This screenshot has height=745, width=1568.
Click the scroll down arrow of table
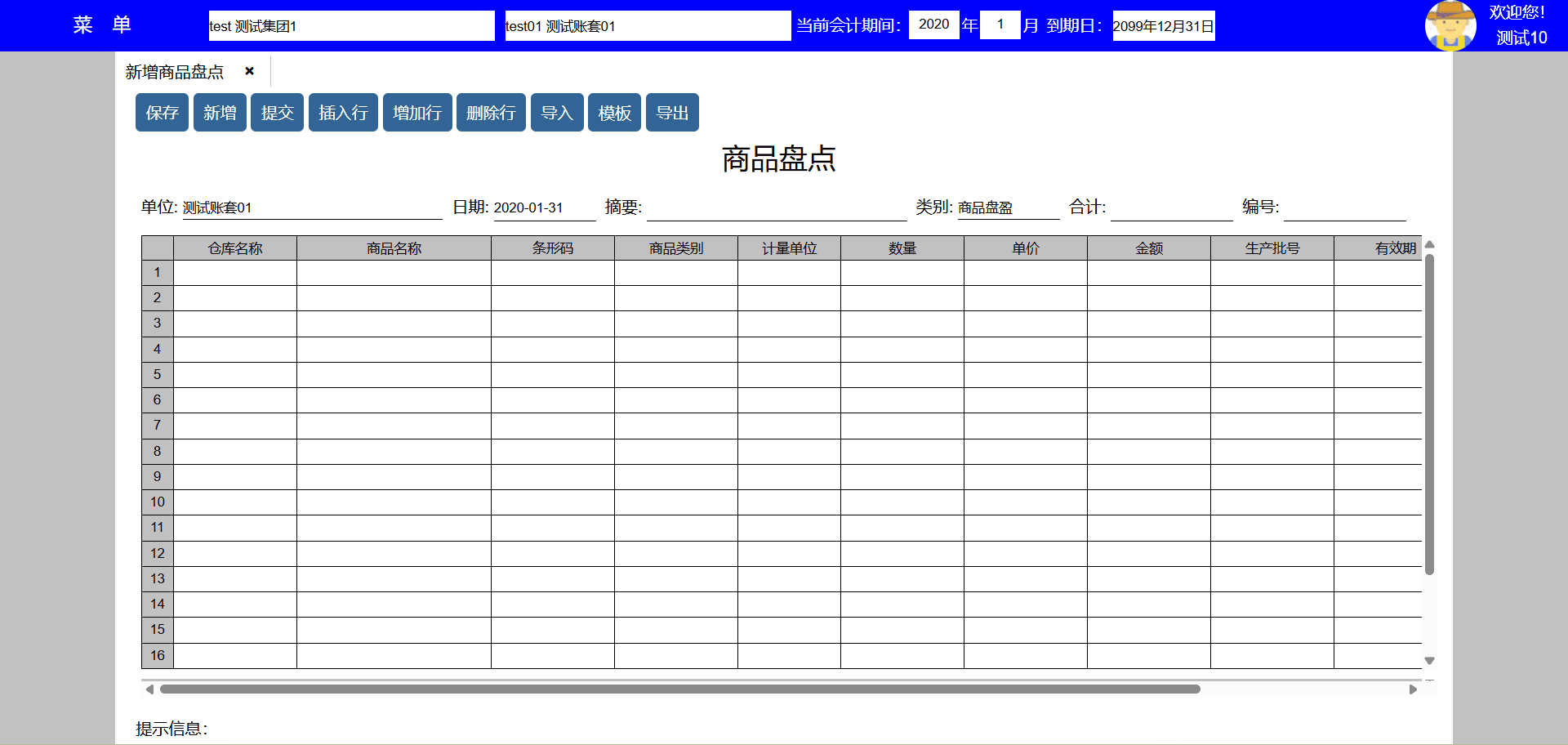[1429, 660]
